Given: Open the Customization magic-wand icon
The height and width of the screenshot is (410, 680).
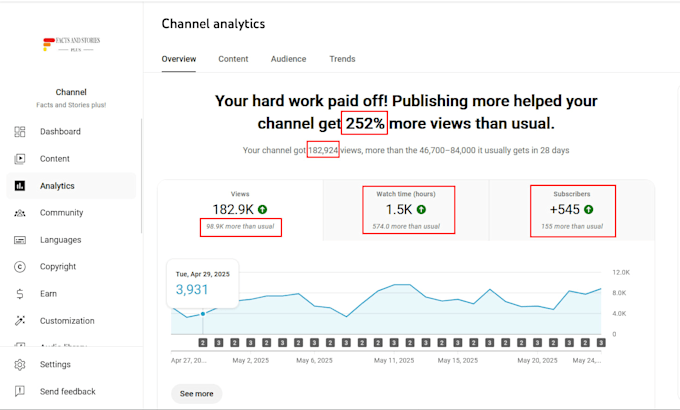Looking at the screenshot, I should [20, 321].
